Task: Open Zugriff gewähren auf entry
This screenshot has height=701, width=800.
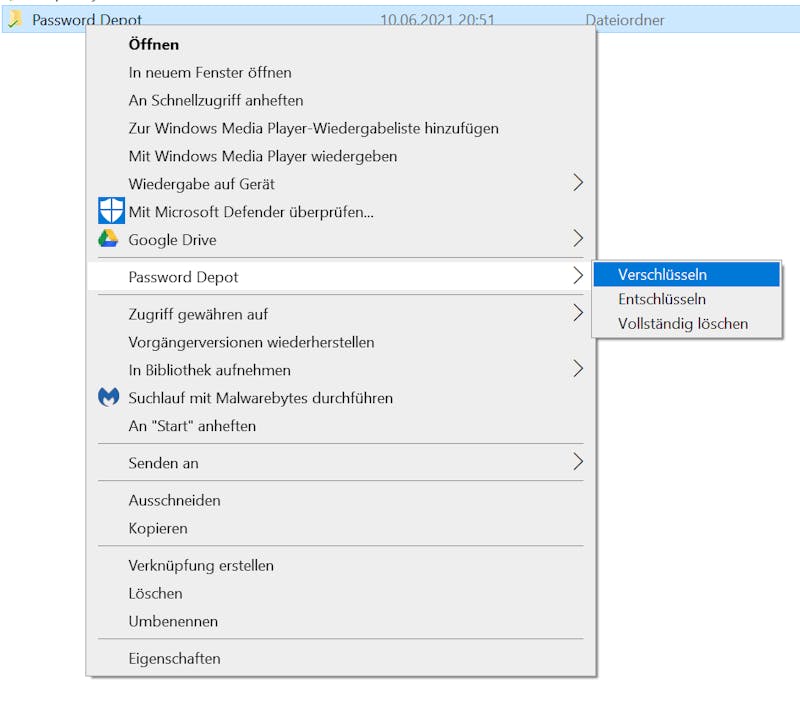Action: click(x=341, y=314)
